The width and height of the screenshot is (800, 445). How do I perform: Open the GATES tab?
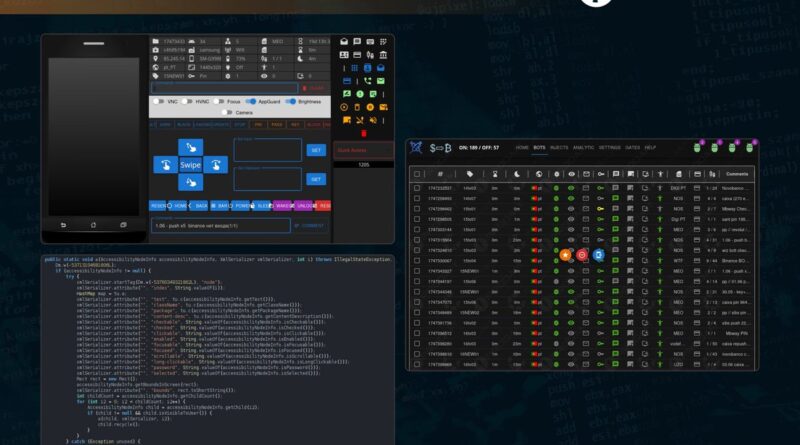tap(632, 147)
